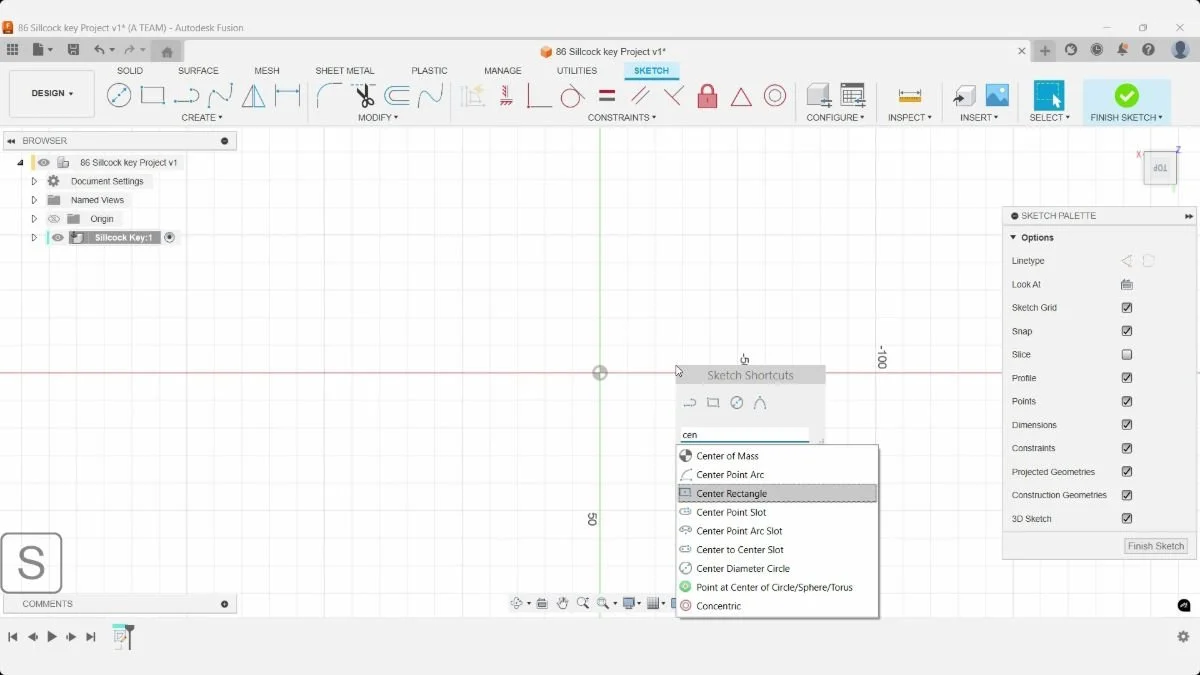Toggle the 3D Sketch checkbox
This screenshot has height=675, width=1200.
tap(1127, 519)
